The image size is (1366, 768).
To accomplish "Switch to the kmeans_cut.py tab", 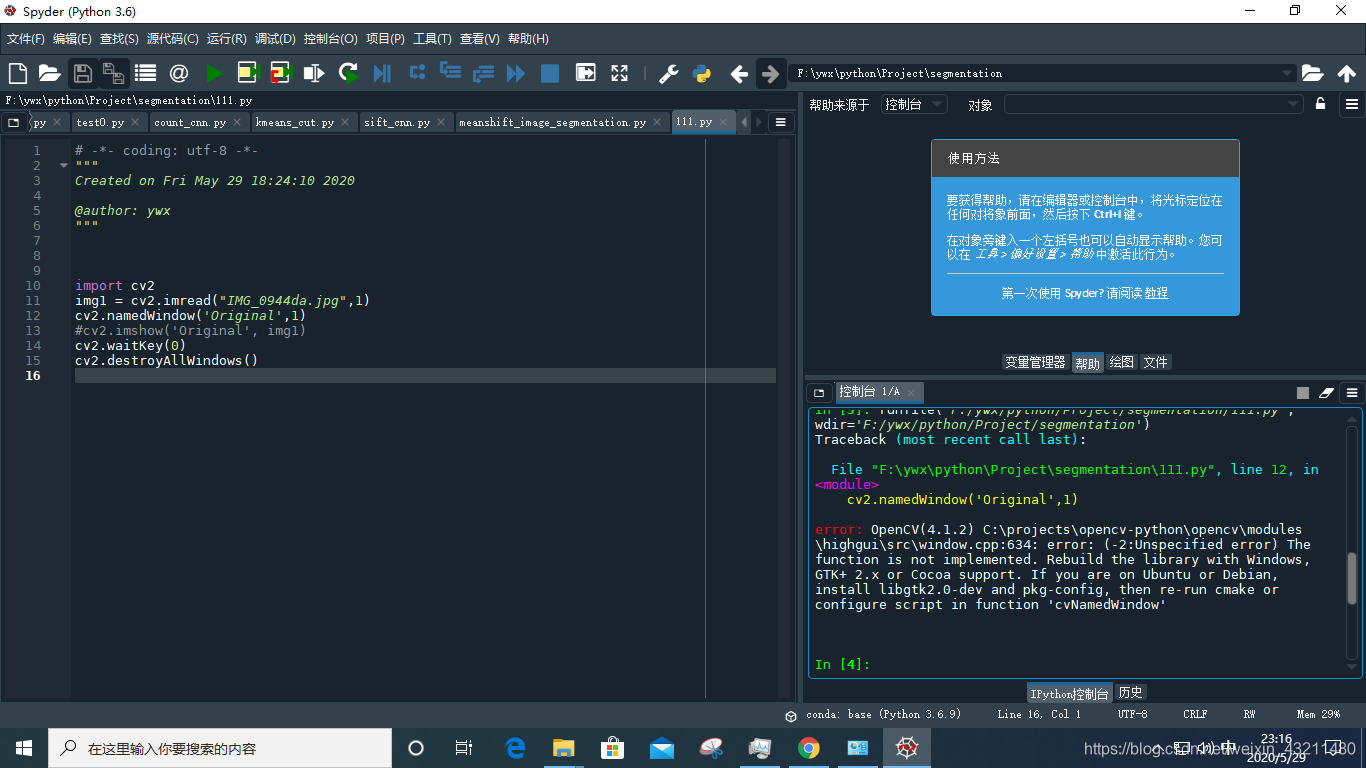I will coord(293,121).
